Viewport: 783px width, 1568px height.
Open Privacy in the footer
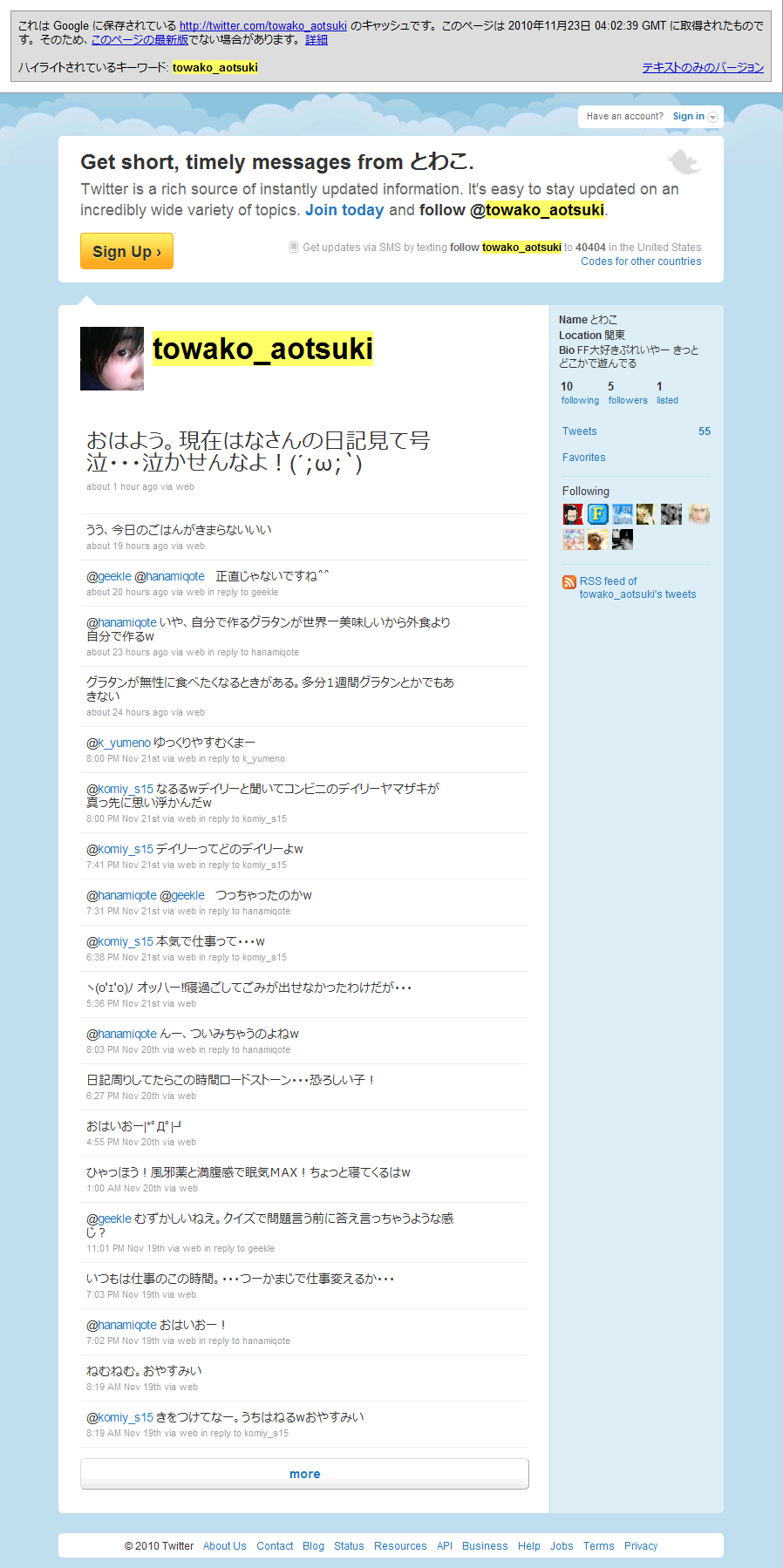(641, 1546)
